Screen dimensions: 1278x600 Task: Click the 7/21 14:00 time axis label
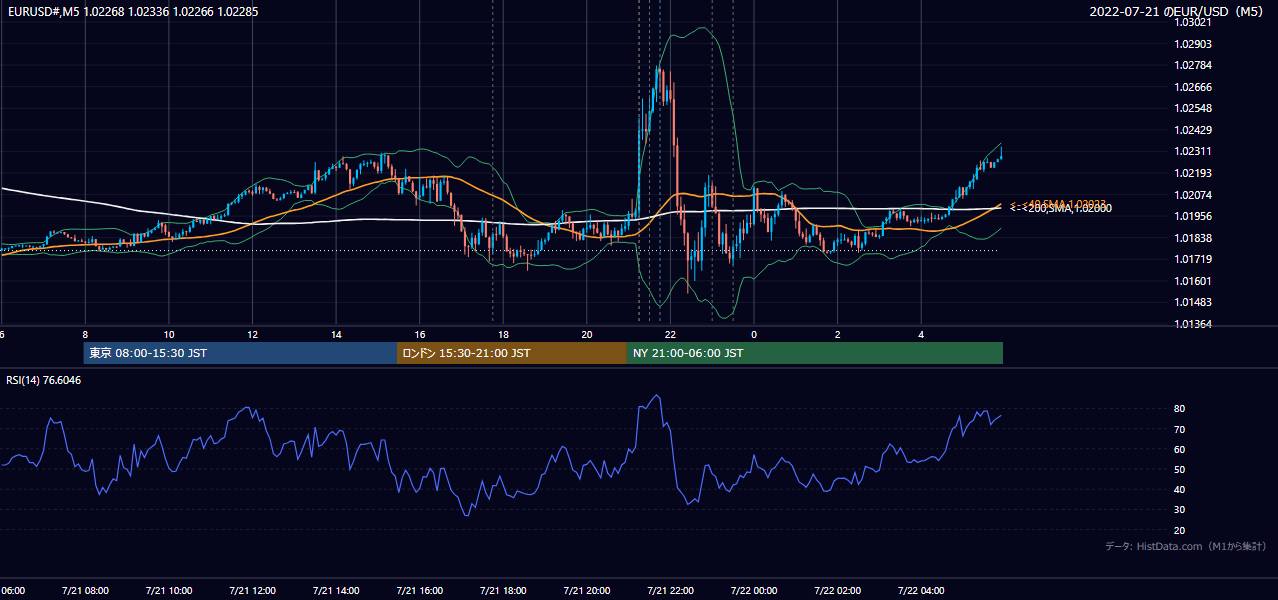tap(336, 591)
